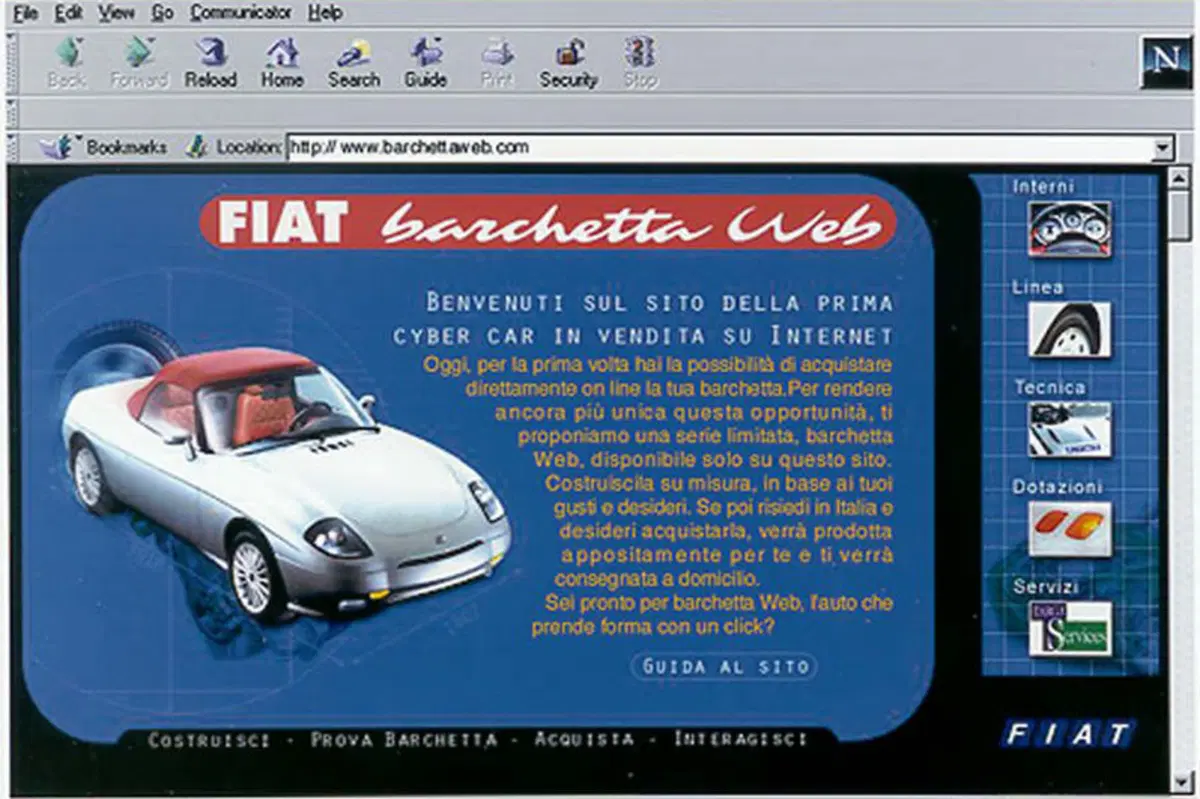Open the Dotazioni lights thumbnail

tap(1070, 529)
